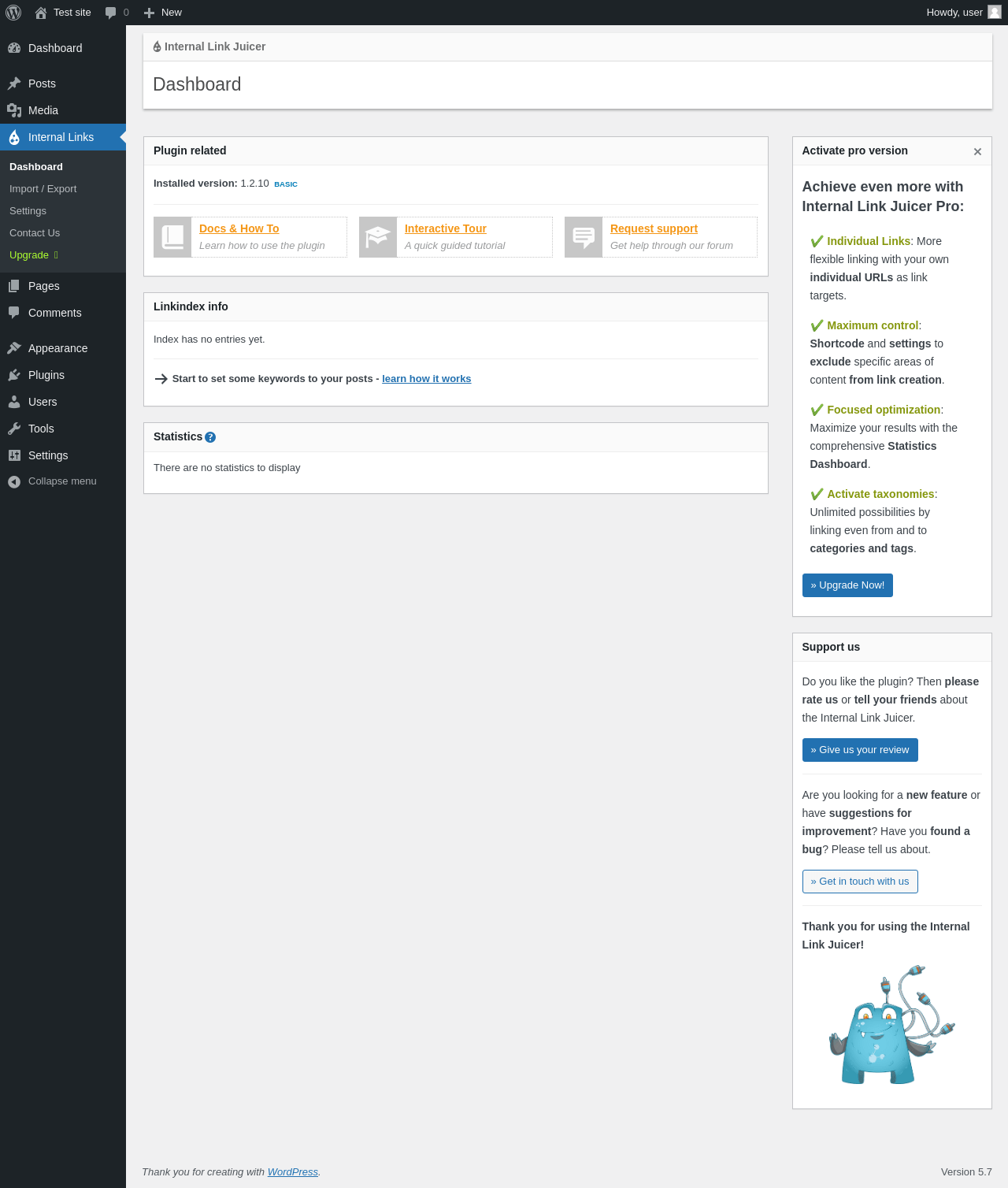Click the Appearance paintbrush icon
The height and width of the screenshot is (1188, 1008).
pyautogui.click(x=14, y=348)
